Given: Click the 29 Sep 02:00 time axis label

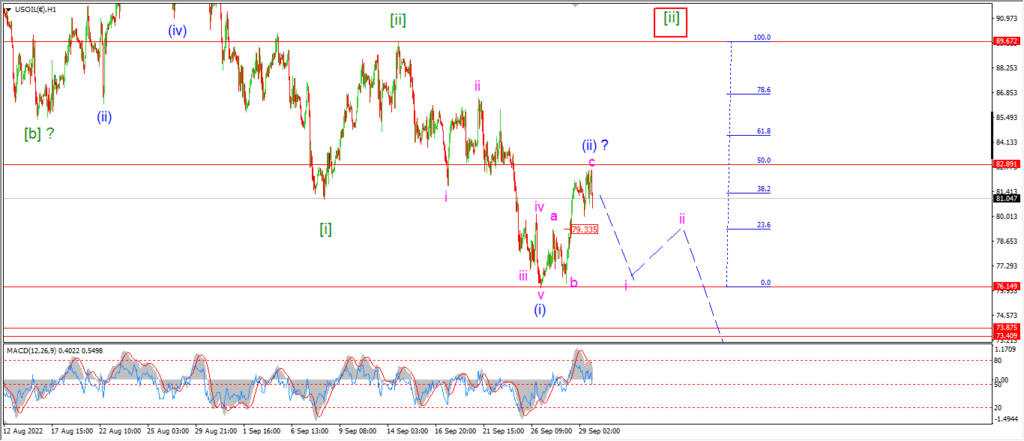Looking at the screenshot, I should 598,432.
